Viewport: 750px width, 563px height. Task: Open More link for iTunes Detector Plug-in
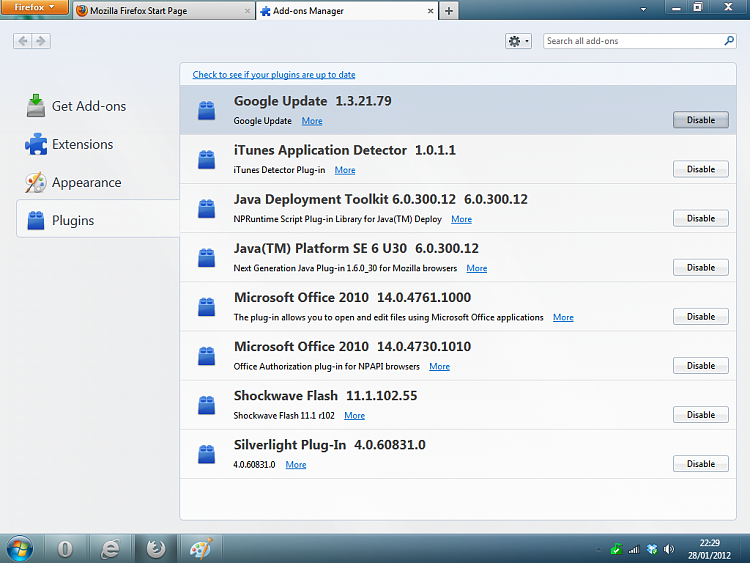[x=345, y=170]
